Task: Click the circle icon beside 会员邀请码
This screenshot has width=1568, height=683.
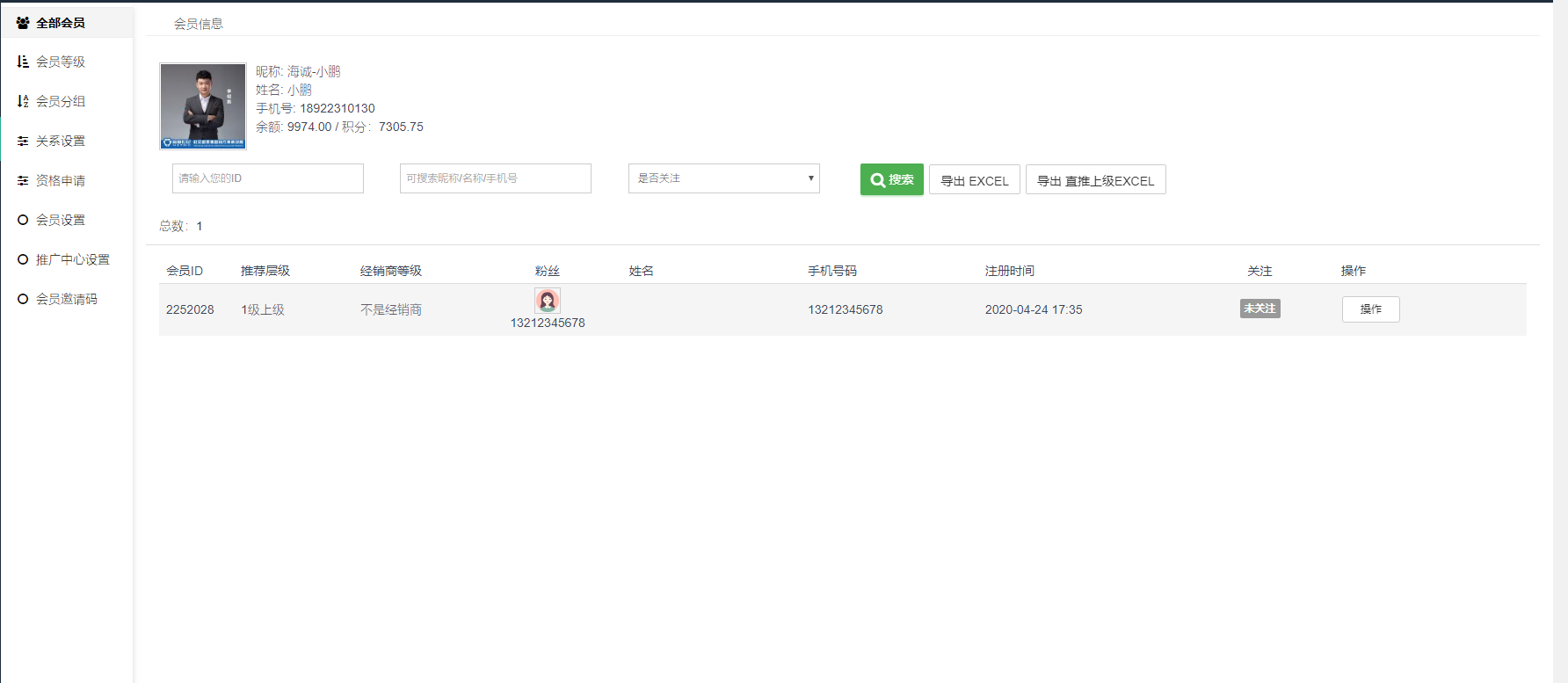Action: click(23, 299)
